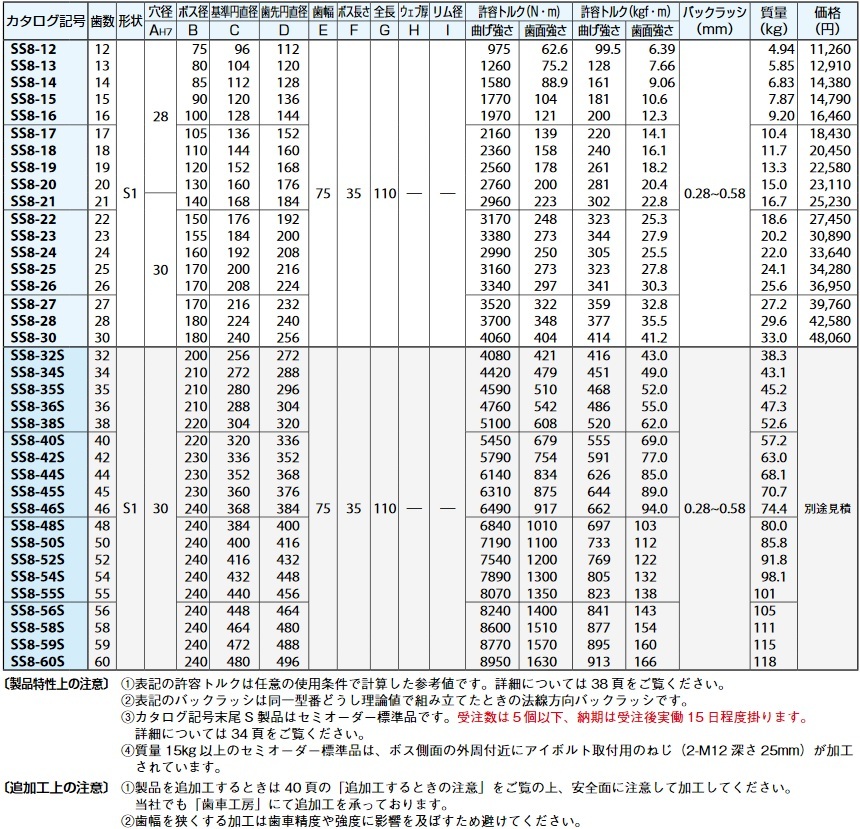860x829 pixels.
Task: Select catalog number SS8-59S
Action: coord(37,645)
